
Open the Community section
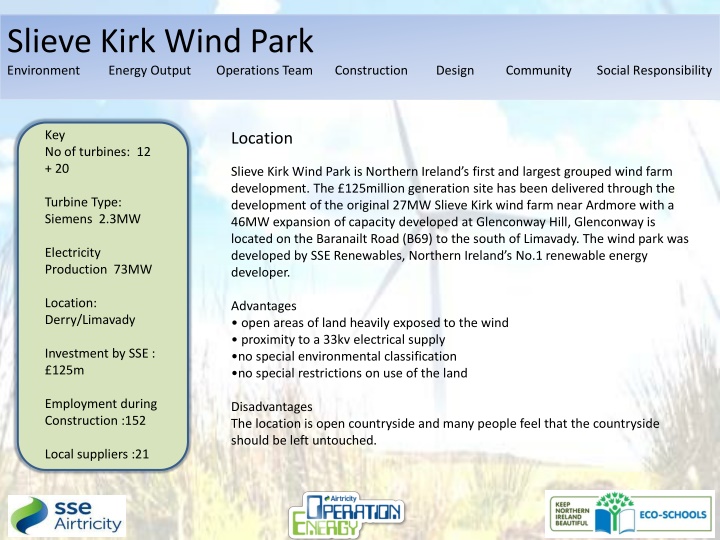click(x=538, y=70)
